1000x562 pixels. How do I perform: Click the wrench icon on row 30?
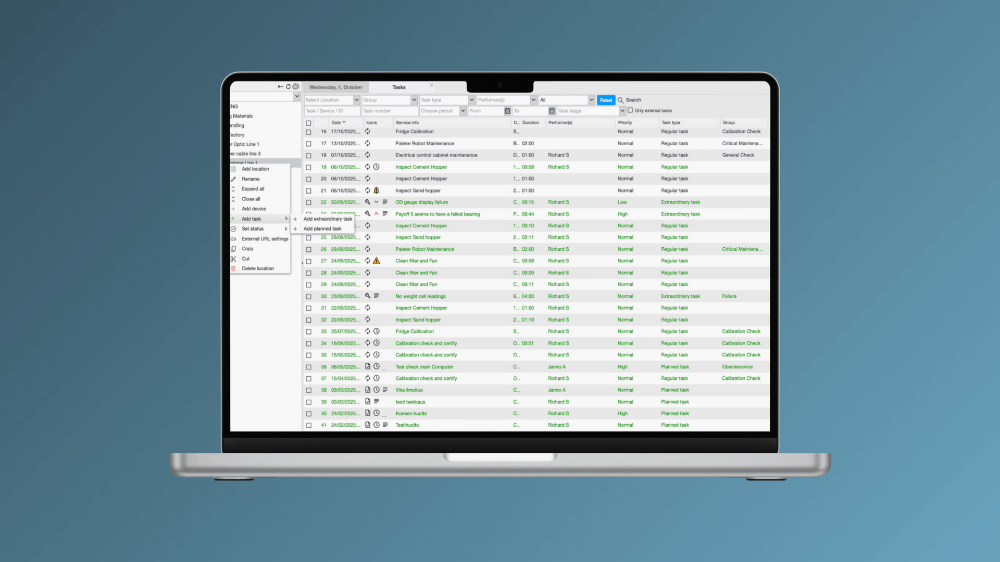368,296
